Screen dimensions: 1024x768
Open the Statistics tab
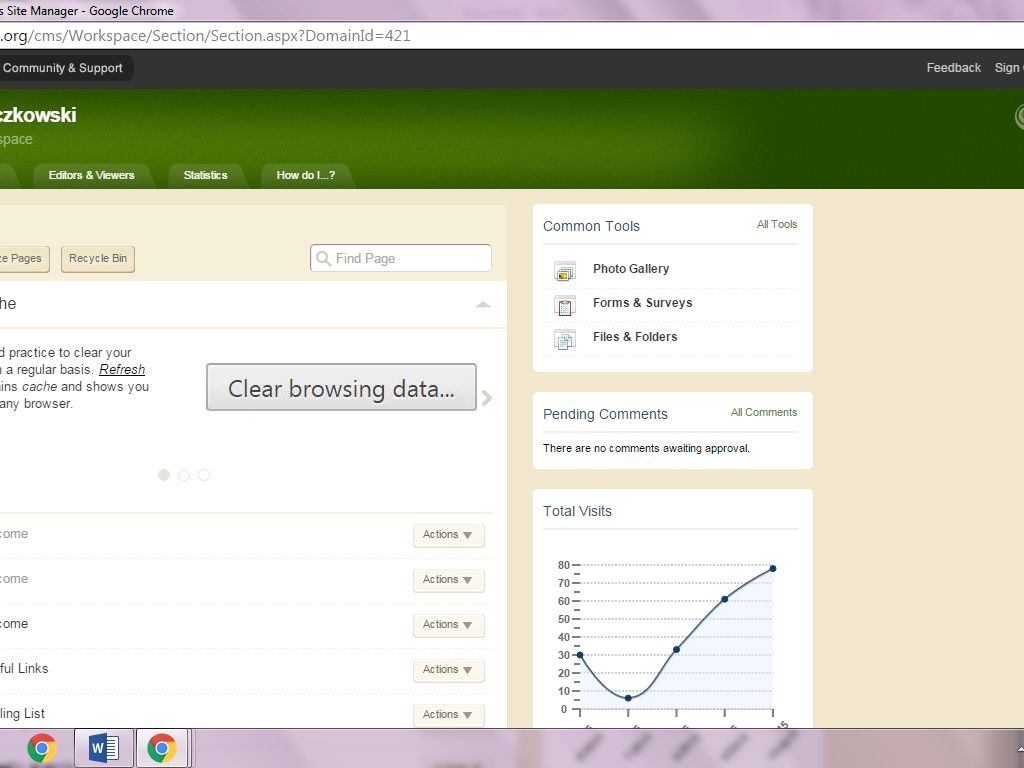coord(205,176)
